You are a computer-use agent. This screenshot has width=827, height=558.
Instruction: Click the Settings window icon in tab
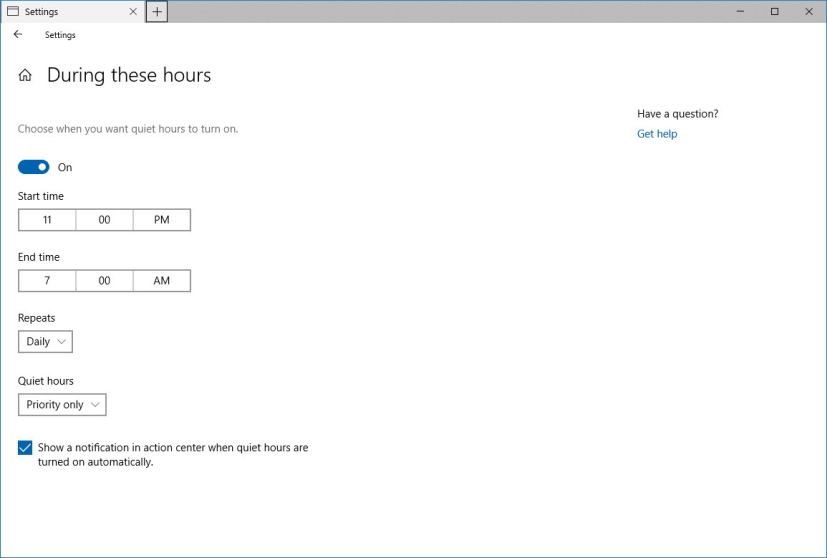(x=13, y=12)
